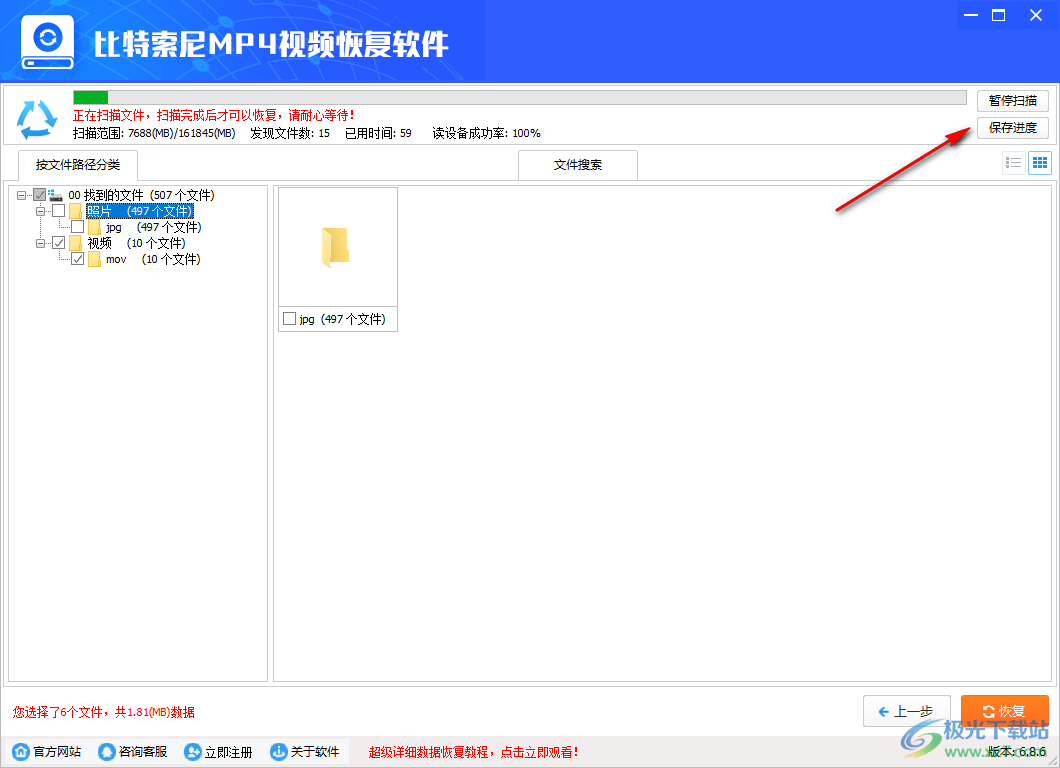Click the jpg folder icon in tree

click(94, 227)
